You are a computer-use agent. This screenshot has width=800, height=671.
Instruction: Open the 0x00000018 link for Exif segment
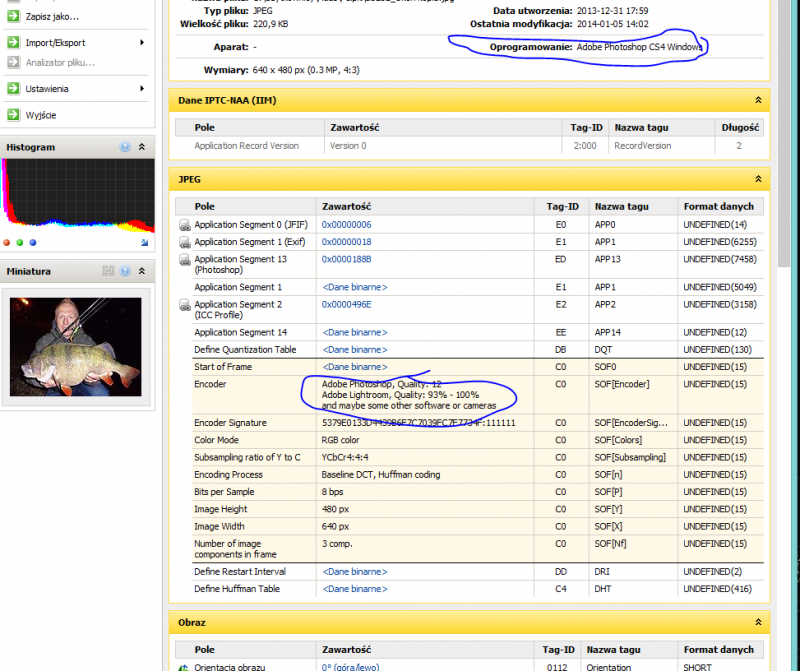pos(346,242)
